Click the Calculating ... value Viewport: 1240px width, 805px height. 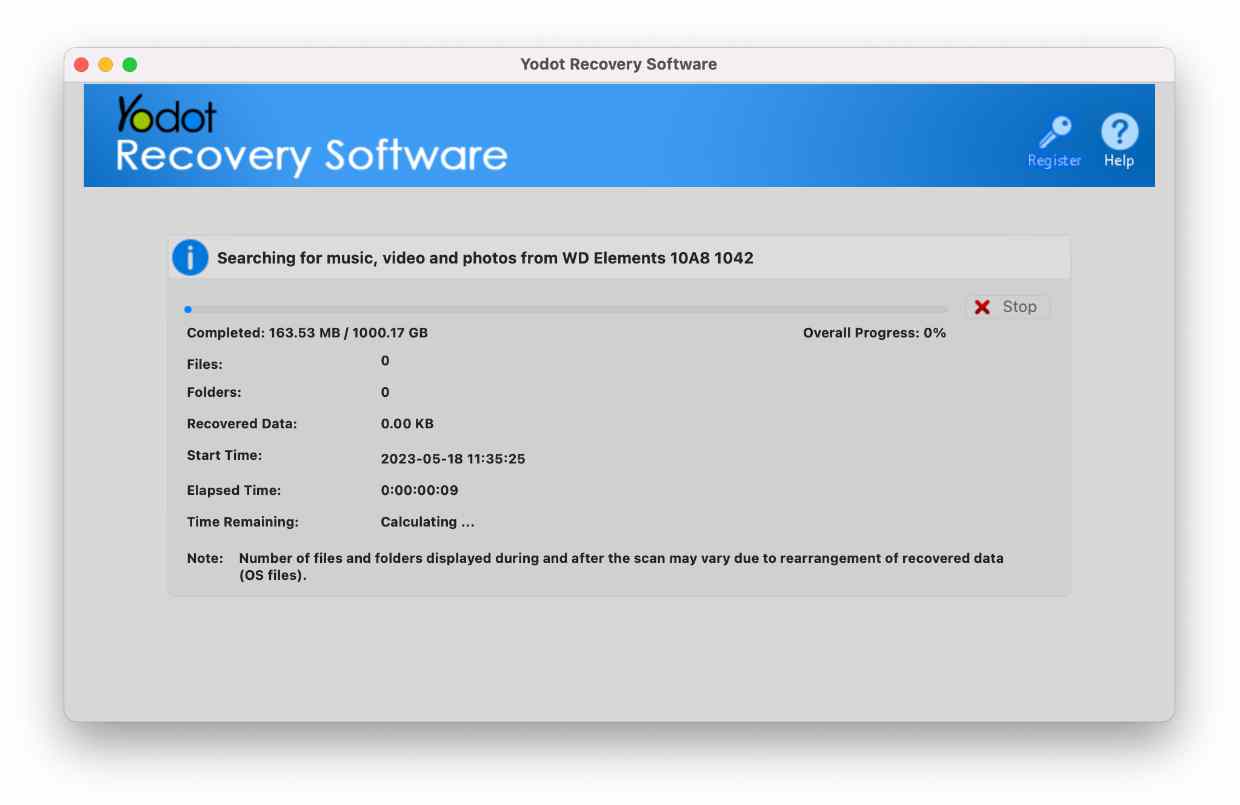point(428,522)
